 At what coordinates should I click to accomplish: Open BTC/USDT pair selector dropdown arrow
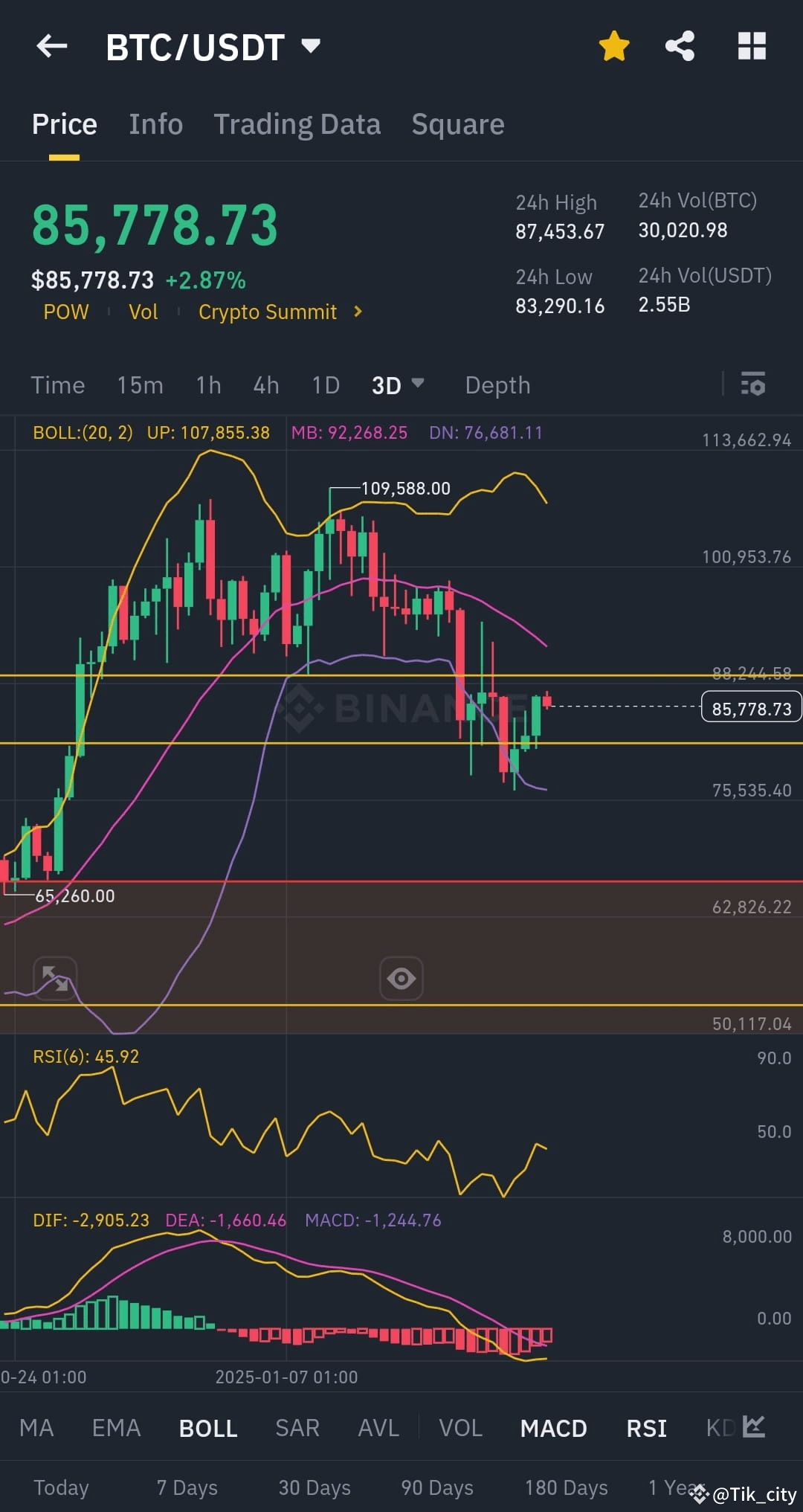coord(311,46)
